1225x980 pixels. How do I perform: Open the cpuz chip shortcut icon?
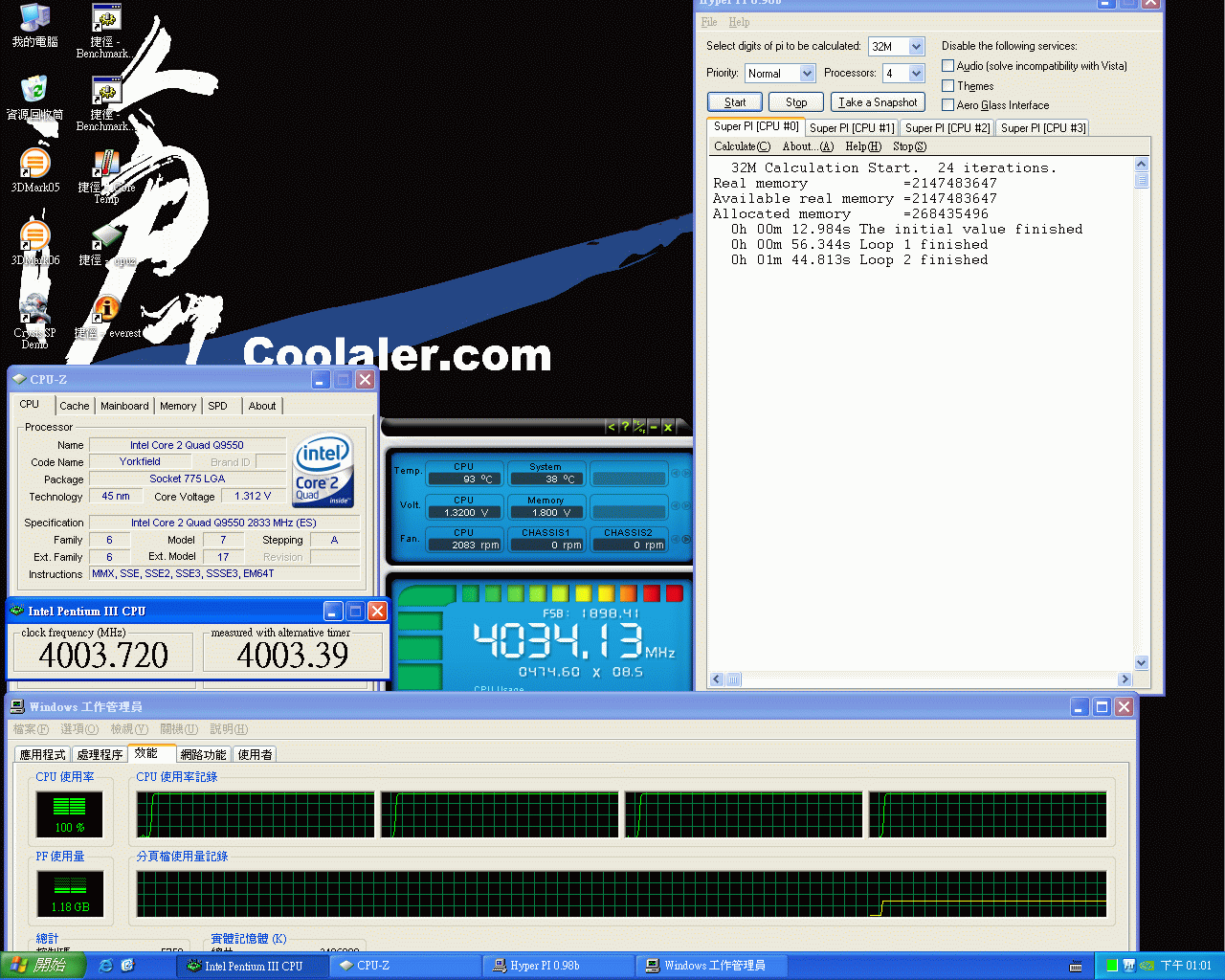point(106,237)
